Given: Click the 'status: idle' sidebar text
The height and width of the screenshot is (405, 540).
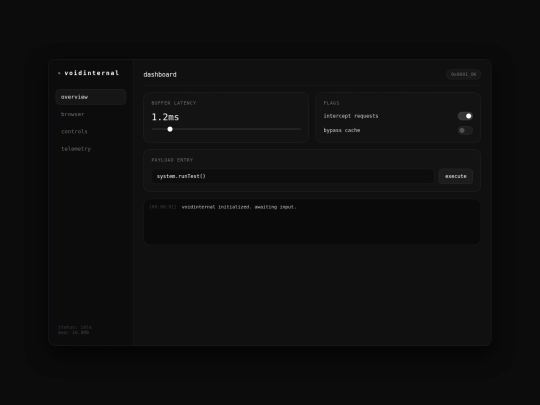Looking at the screenshot, I should pyautogui.click(x=75, y=327).
